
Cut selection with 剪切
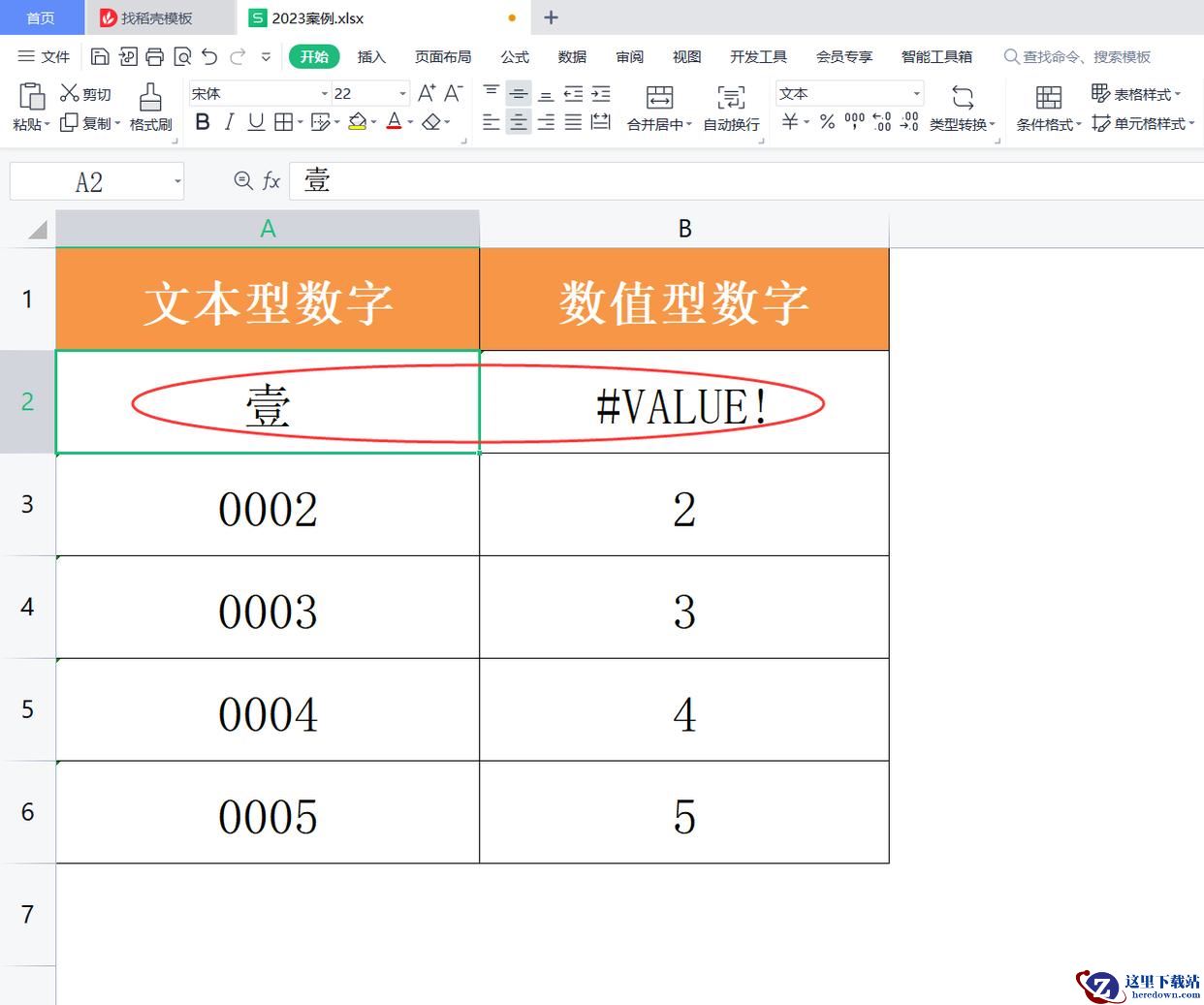pos(85,94)
